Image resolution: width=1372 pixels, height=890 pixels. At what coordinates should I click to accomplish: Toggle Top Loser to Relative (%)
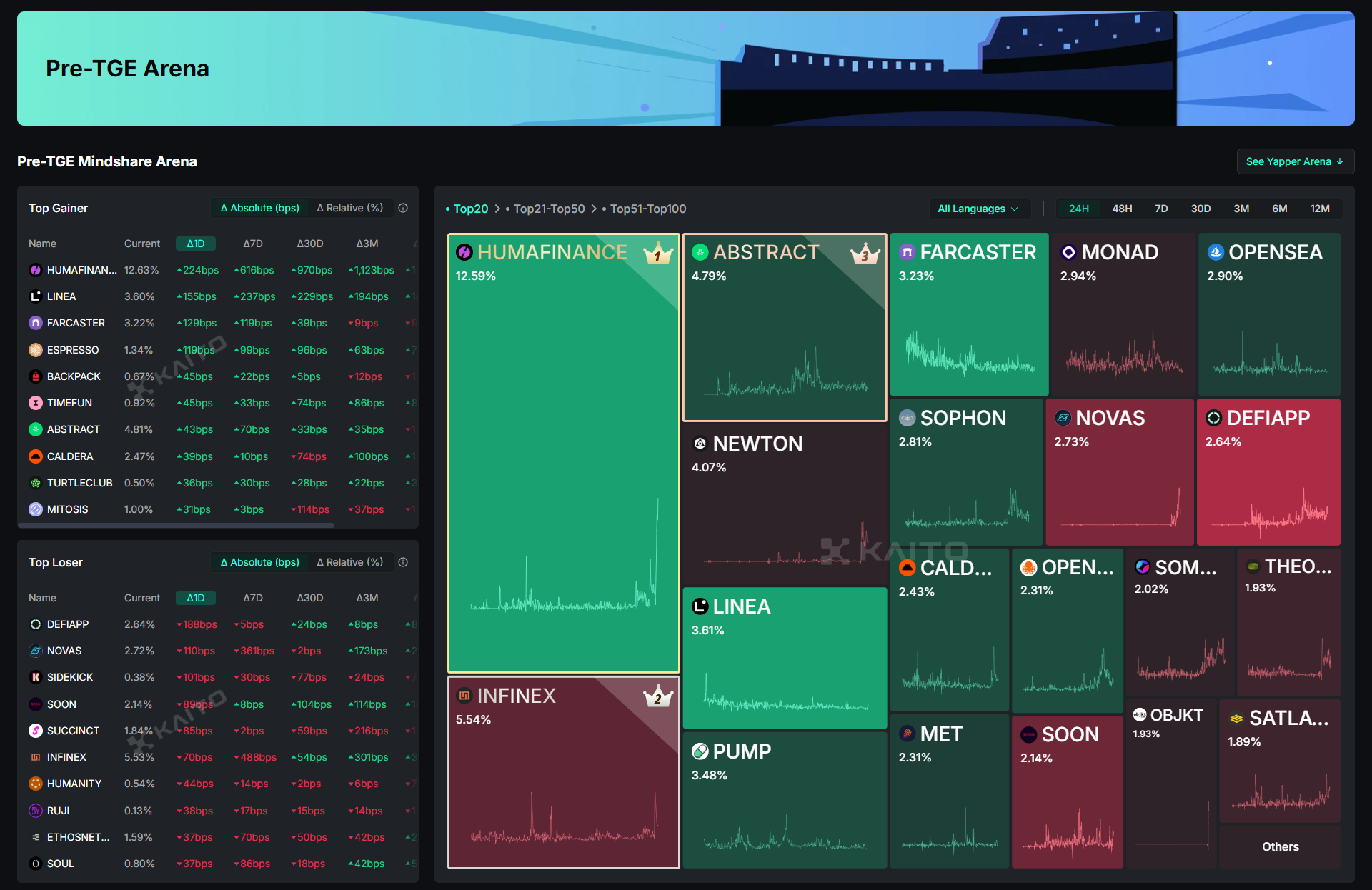click(350, 562)
